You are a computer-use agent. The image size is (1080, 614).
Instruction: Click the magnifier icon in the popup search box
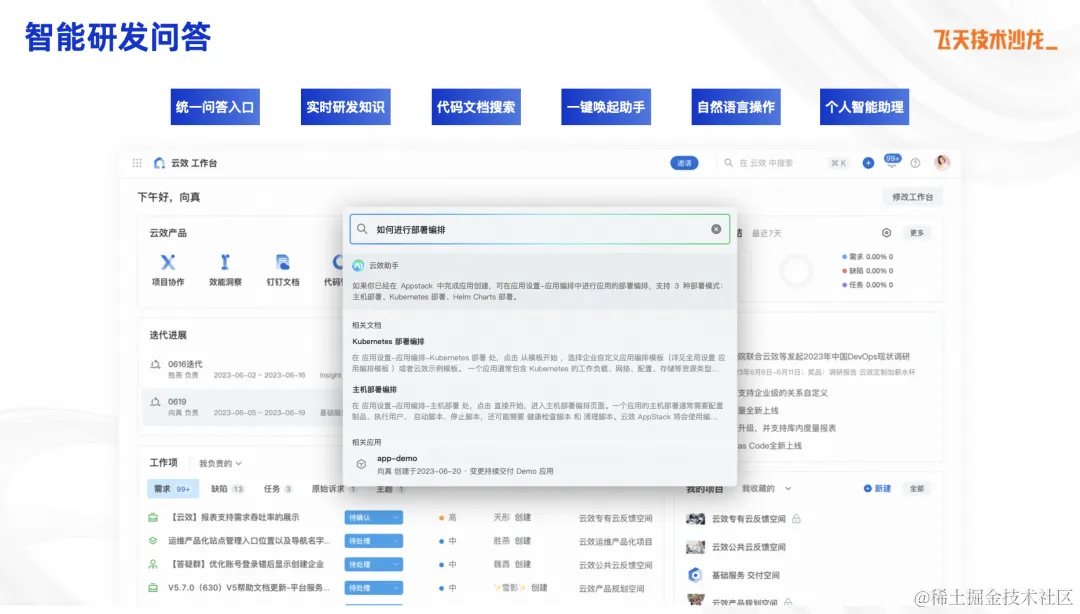(x=362, y=229)
